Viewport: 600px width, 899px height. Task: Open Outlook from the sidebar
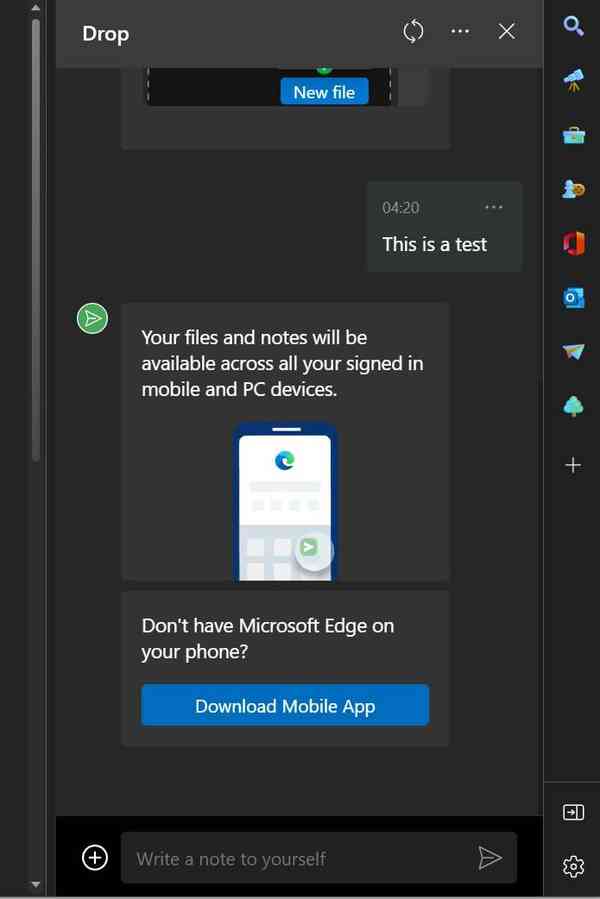(x=573, y=297)
